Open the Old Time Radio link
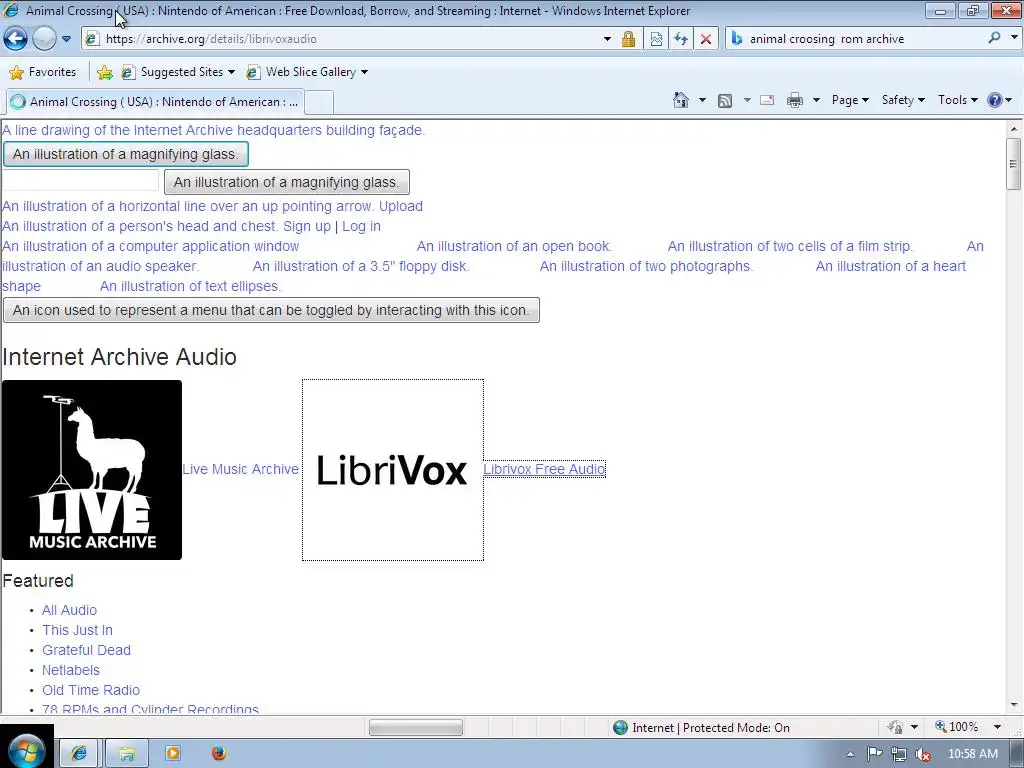 coord(91,690)
